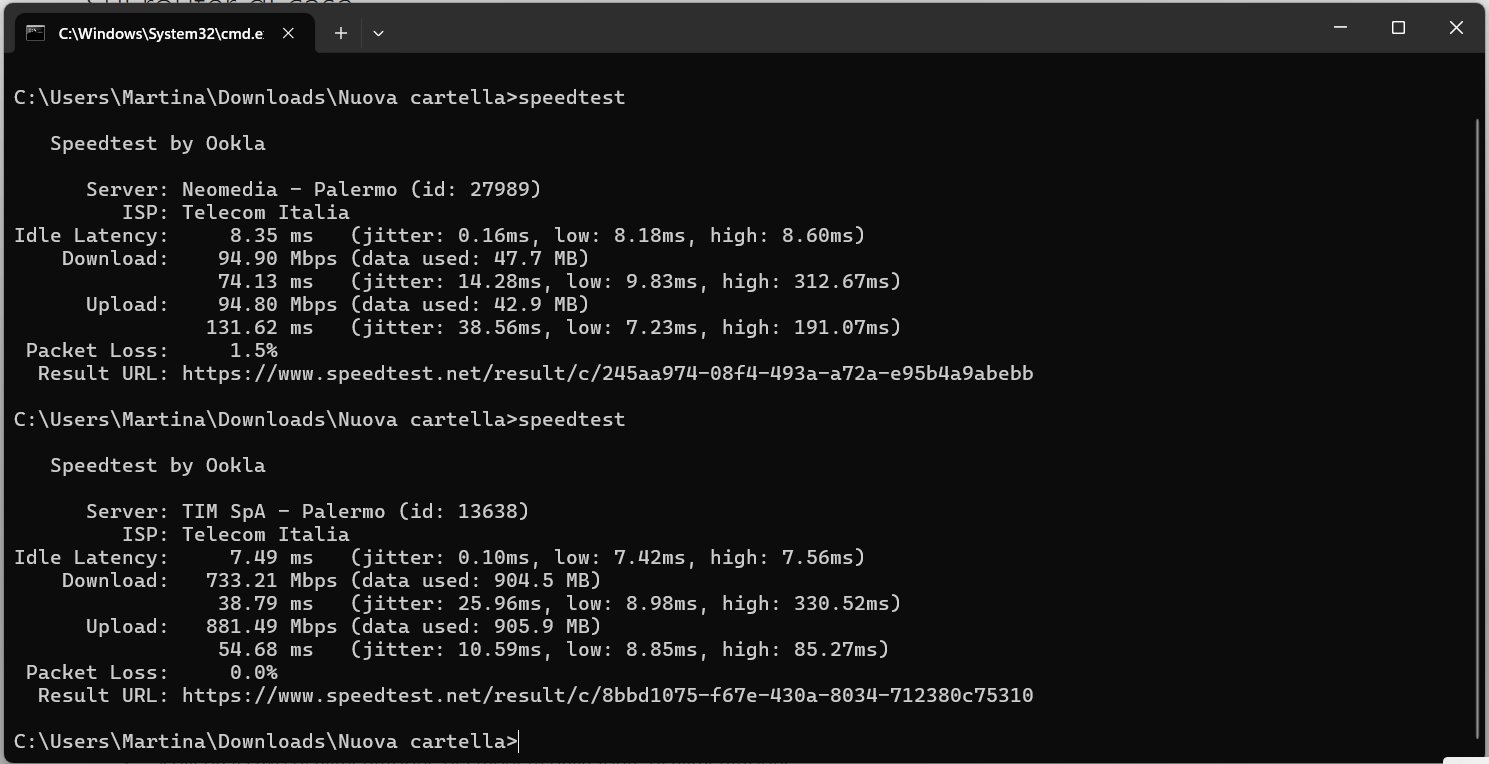Close the cmd.exe tab
This screenshot has width=1489, height=764.
coord(288,33)
